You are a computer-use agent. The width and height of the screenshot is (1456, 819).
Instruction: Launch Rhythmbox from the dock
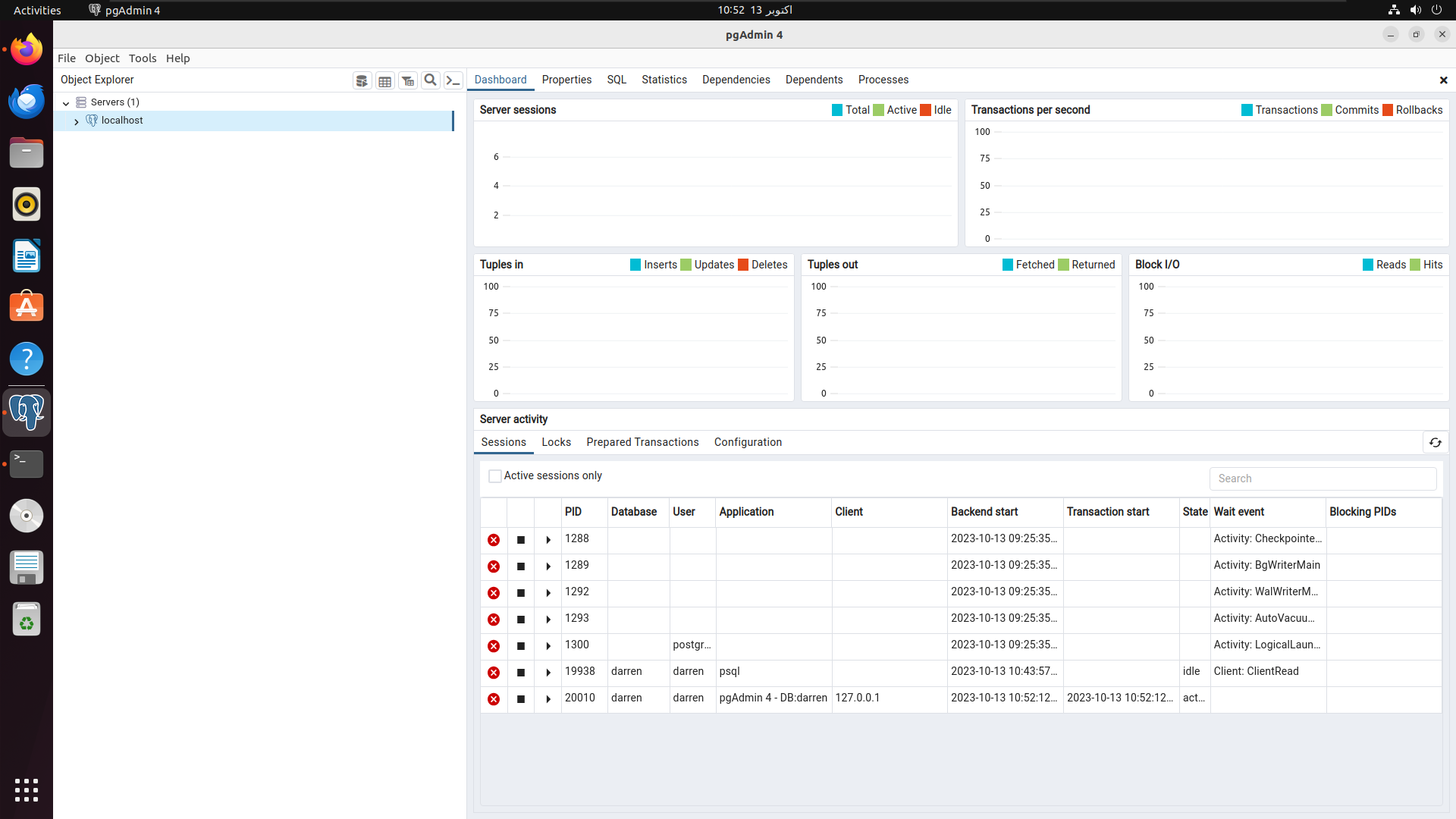point(27,205)
